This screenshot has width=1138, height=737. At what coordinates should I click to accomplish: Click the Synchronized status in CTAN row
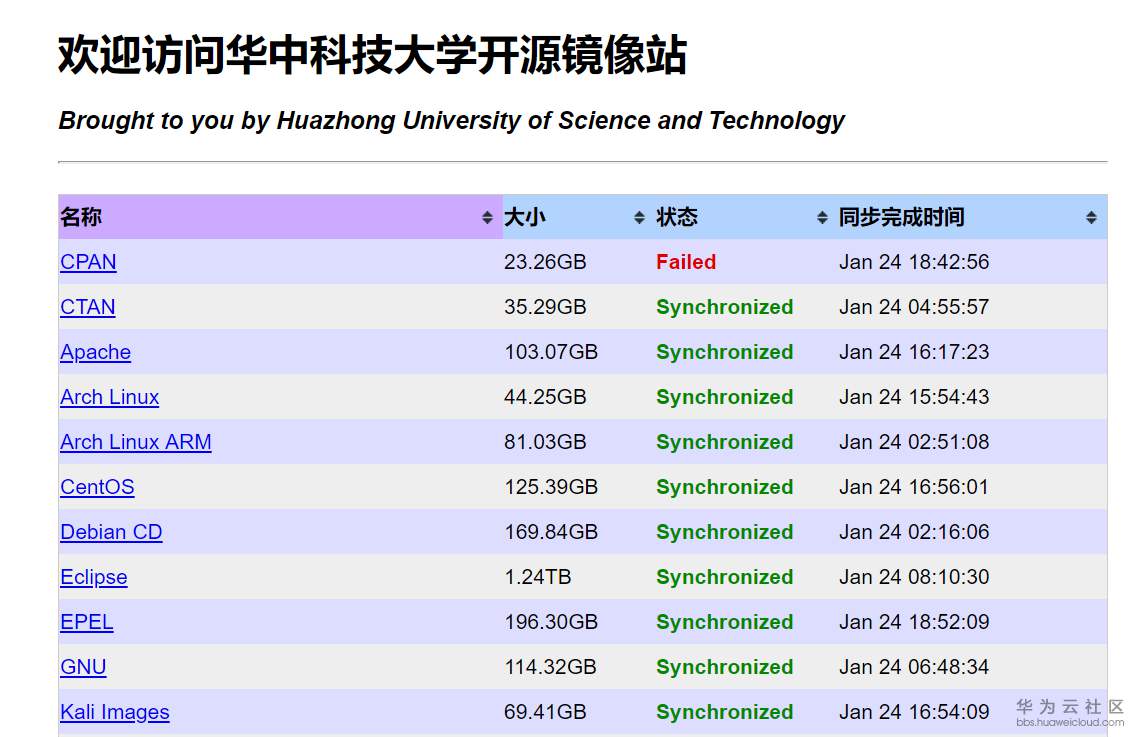click(724, 307)
